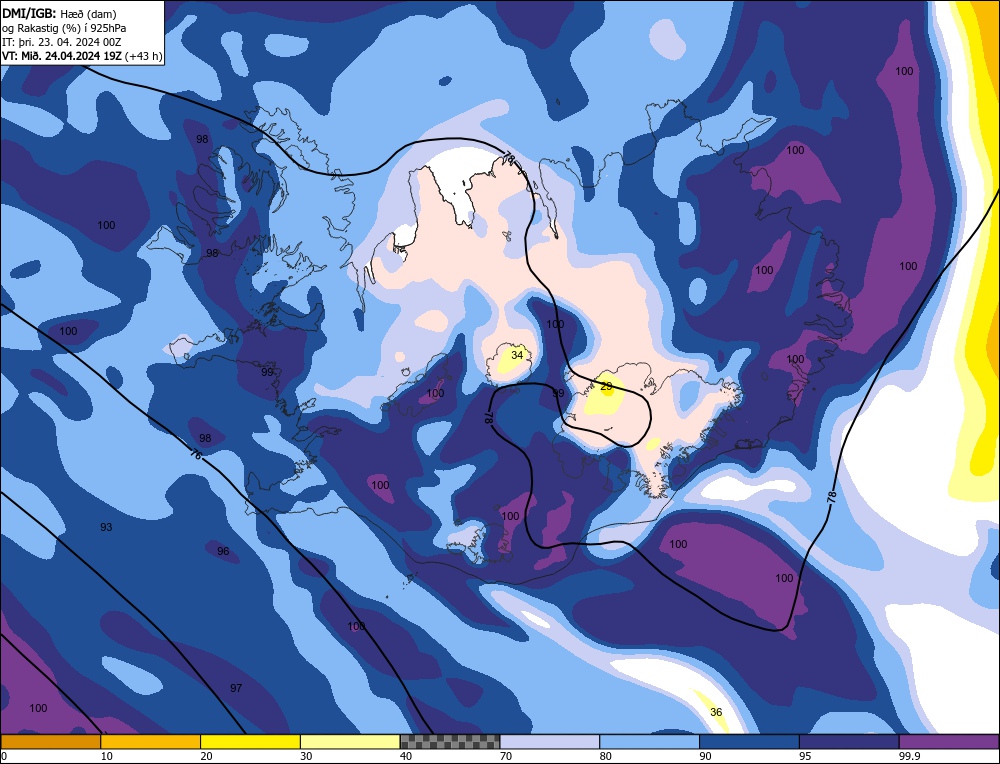Pick the lavender 70–80 legend swatch

(550, 741)
